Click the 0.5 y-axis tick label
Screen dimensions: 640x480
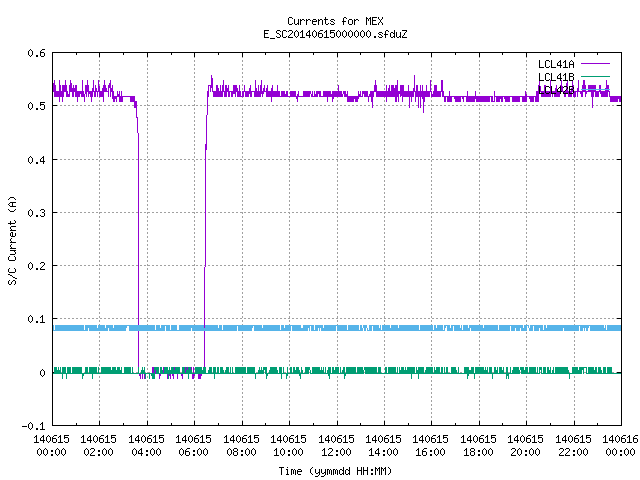(x=36, y=106)
